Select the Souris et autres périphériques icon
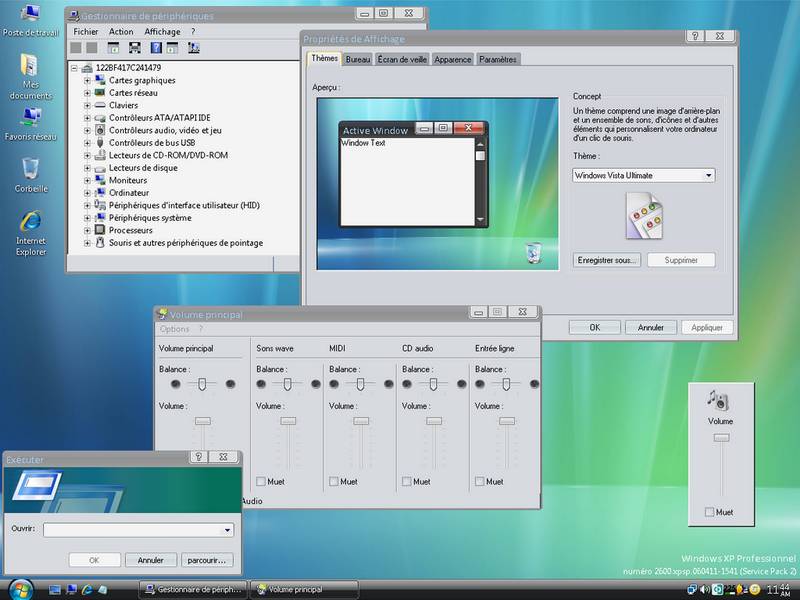Screen dimensions: 800x600 (x=100, y=243)
